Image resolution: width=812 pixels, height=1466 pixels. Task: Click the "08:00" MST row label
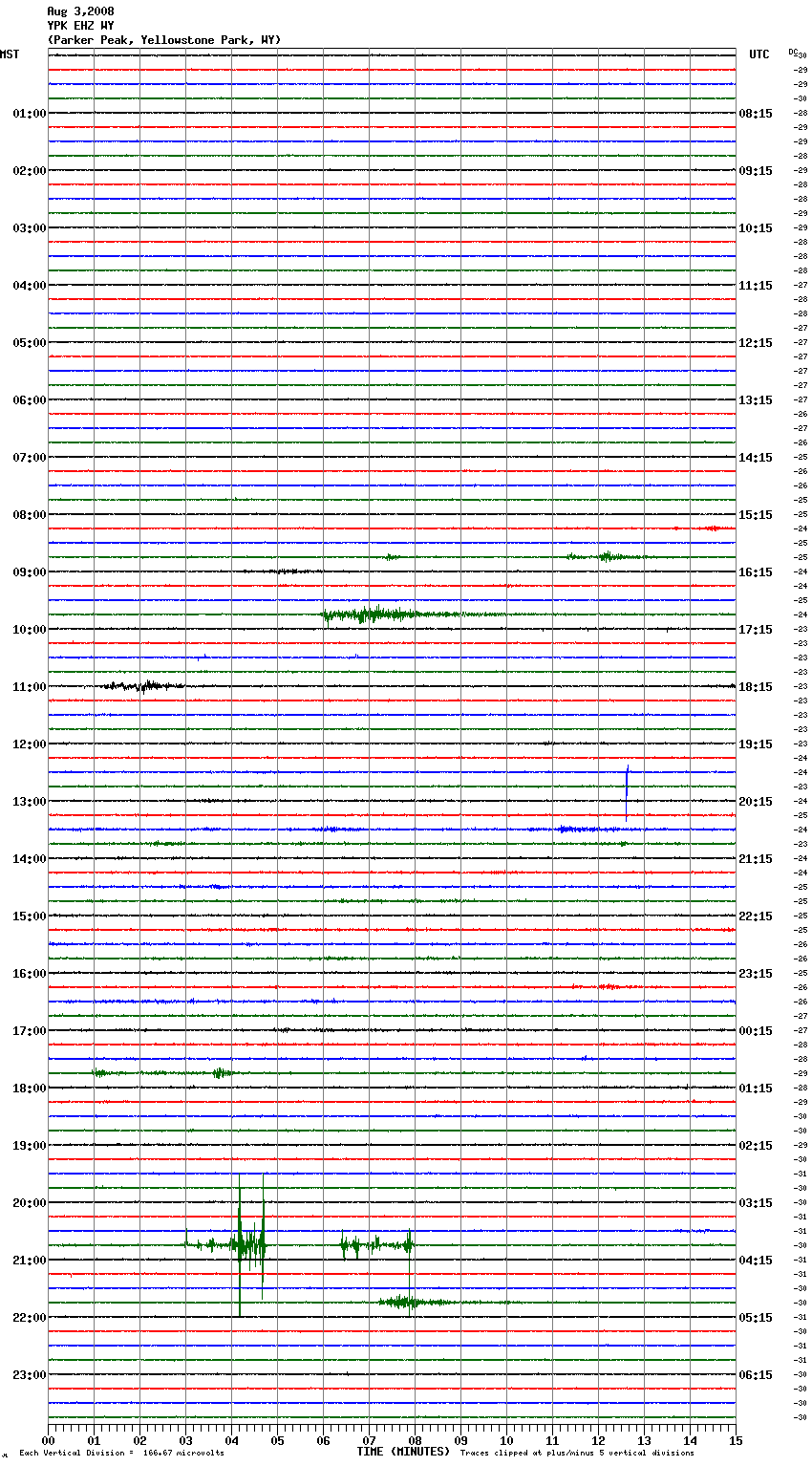point(30,515)
